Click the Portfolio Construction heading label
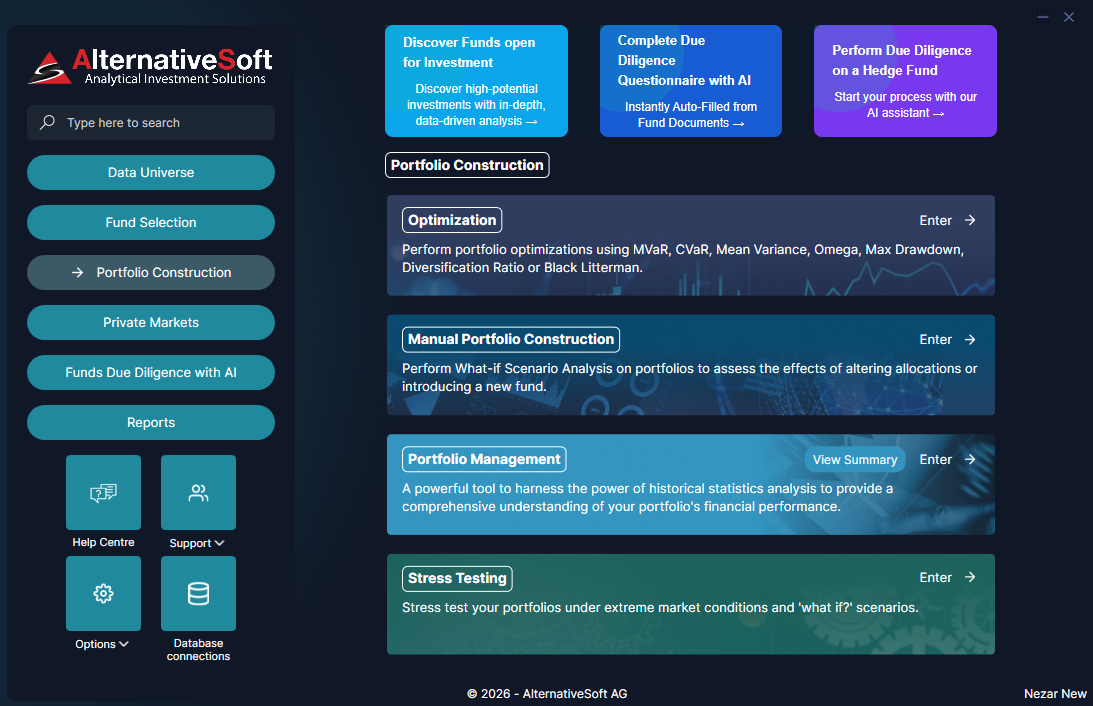The image size is (1093, 706). click(x=467, y=165)
